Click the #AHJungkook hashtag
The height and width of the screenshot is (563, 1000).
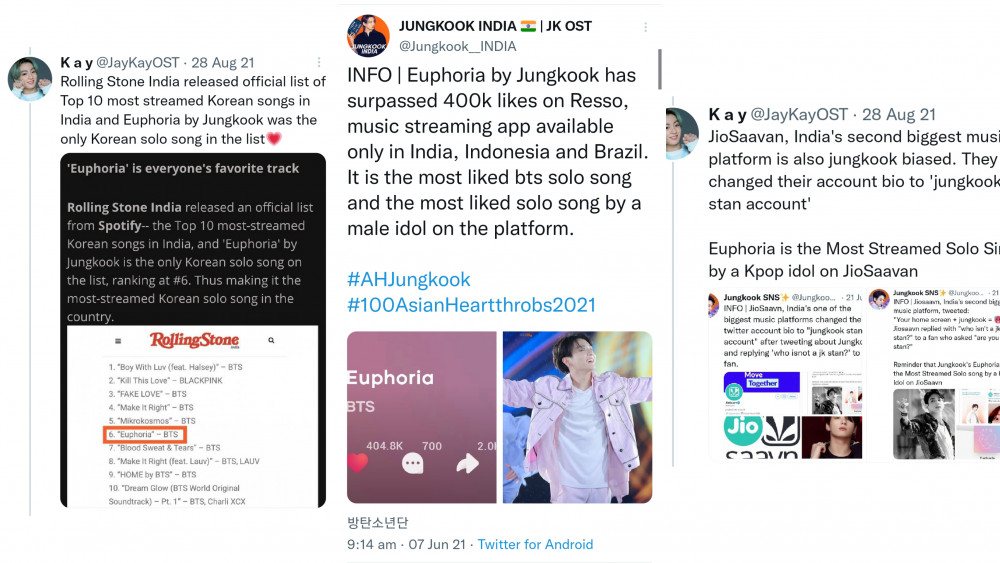[409, 279]
